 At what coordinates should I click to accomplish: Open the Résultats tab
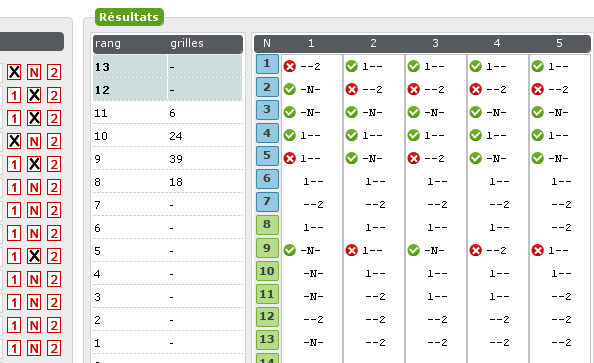point(129,17)
